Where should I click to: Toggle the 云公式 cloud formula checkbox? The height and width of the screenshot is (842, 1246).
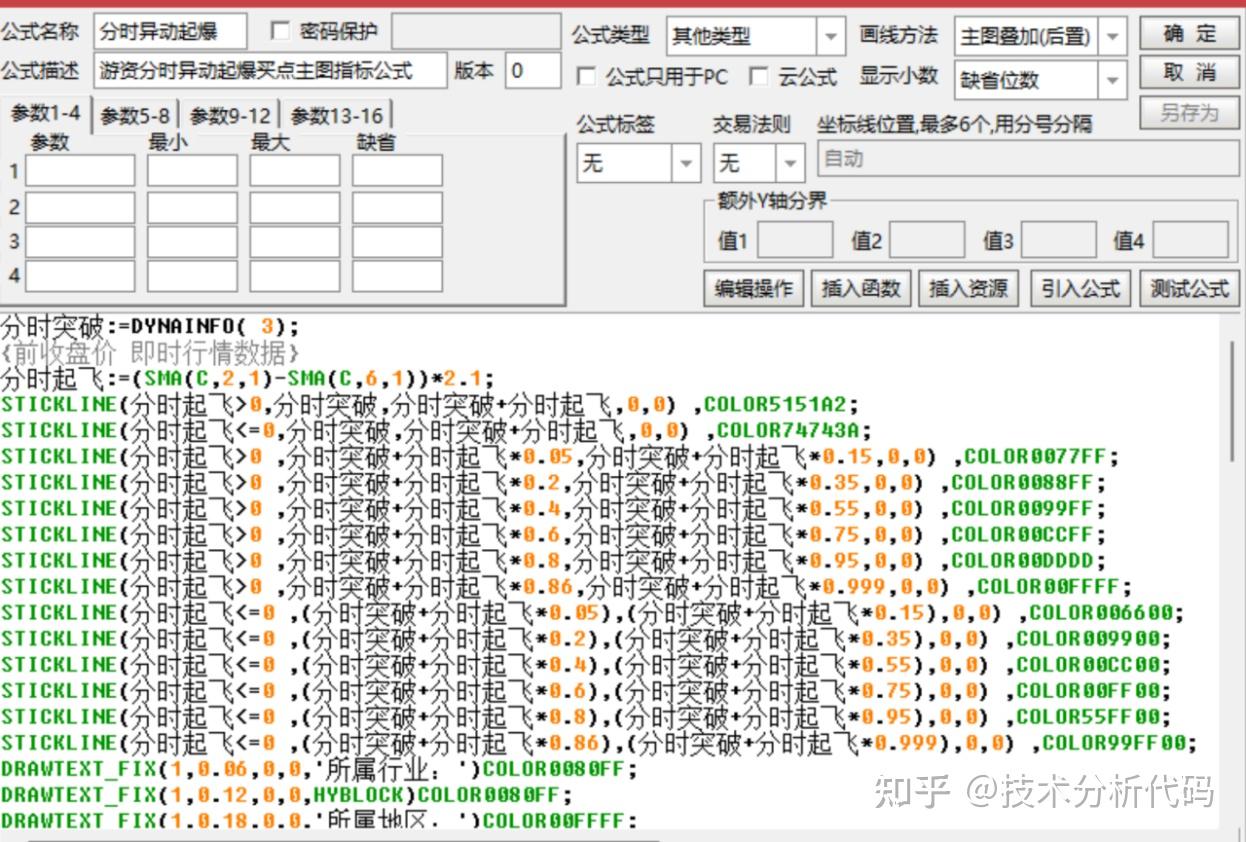pos(759,76)
